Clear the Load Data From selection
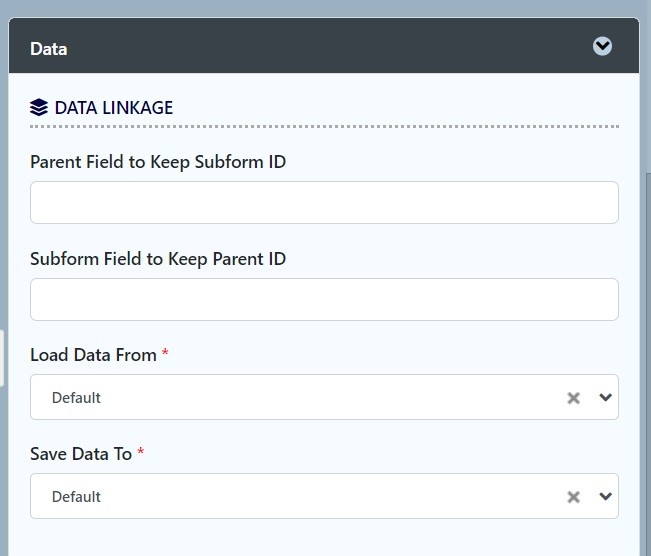This screenshot has height=556, width=651. pos(574,398)
